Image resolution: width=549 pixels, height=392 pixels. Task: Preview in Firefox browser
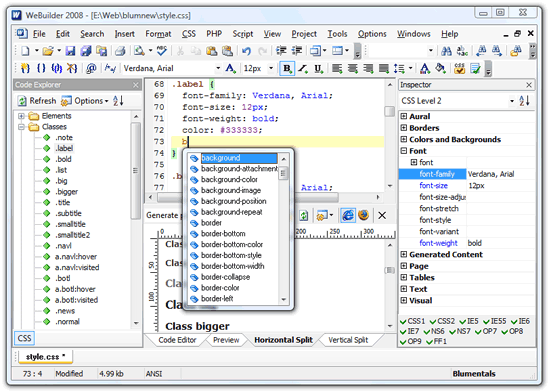click(x=364, y=215)
